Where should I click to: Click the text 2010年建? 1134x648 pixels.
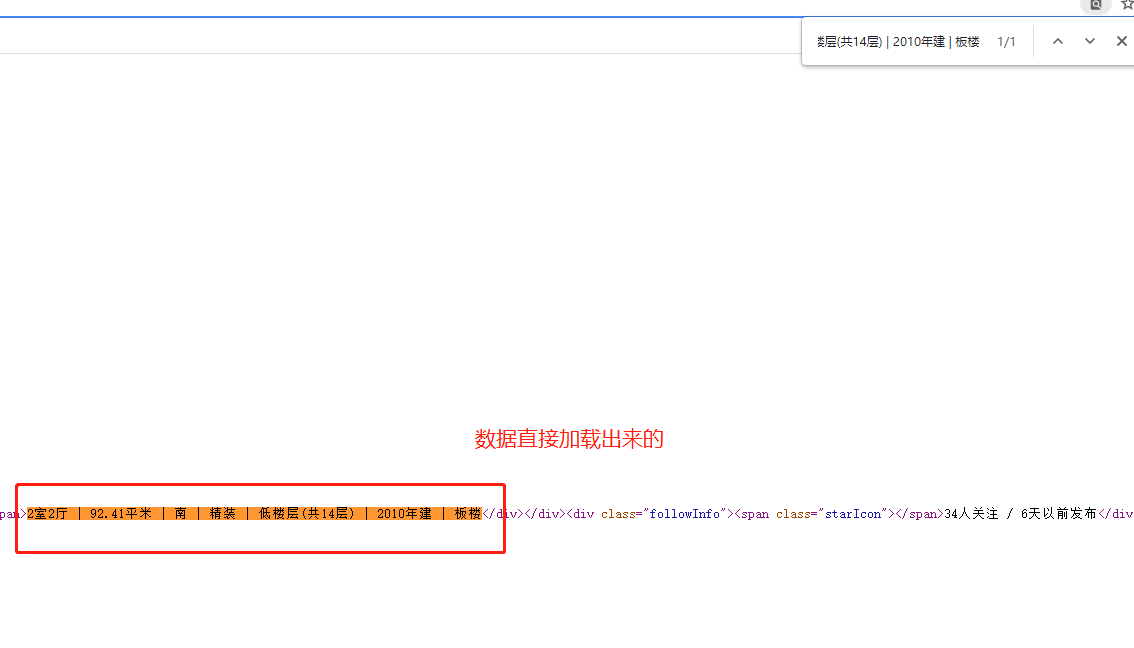point(404,513)
